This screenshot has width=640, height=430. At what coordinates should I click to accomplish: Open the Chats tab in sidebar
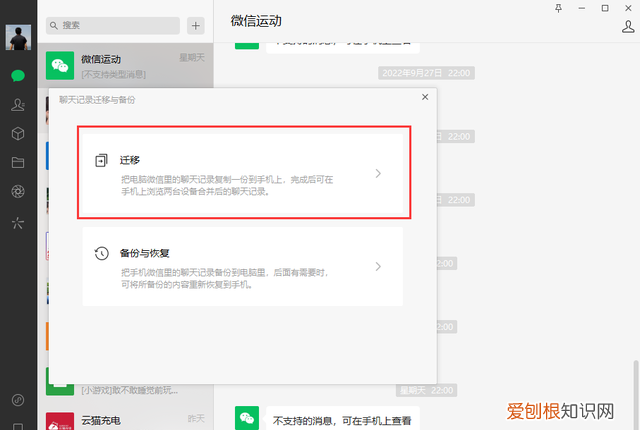tap(18, 76)
